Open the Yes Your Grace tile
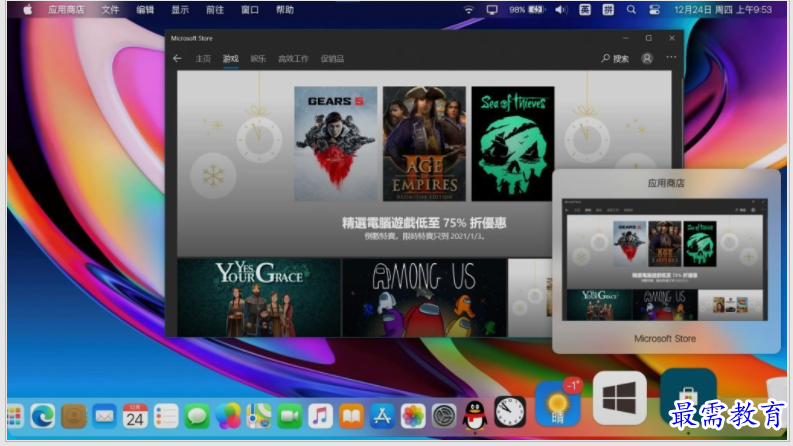 pyautogui.click(x=259, y=298)
